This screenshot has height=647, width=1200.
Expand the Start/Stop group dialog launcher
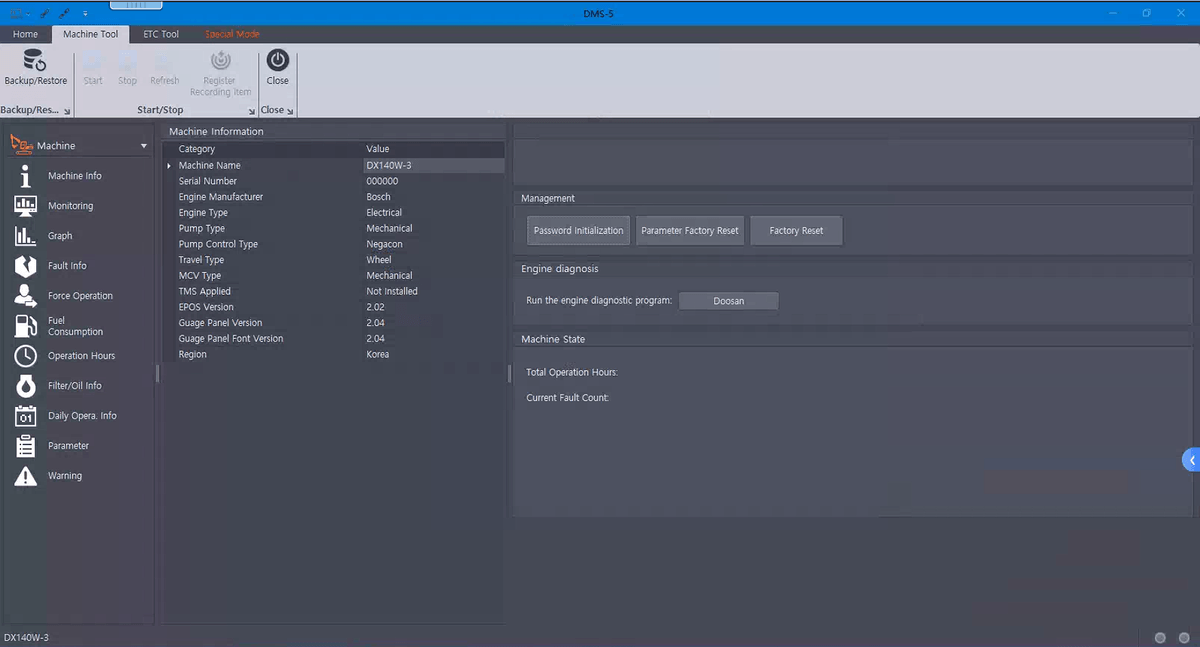point(251,110)
